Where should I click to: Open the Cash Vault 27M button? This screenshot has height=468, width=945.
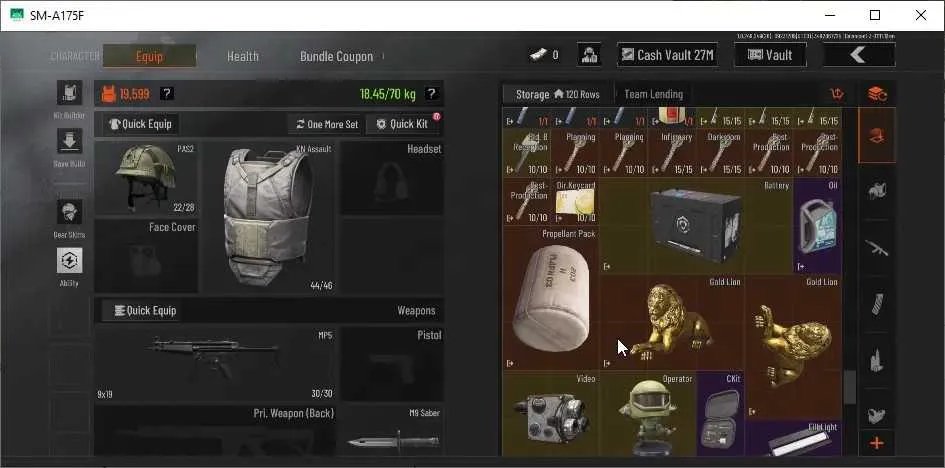667,55
